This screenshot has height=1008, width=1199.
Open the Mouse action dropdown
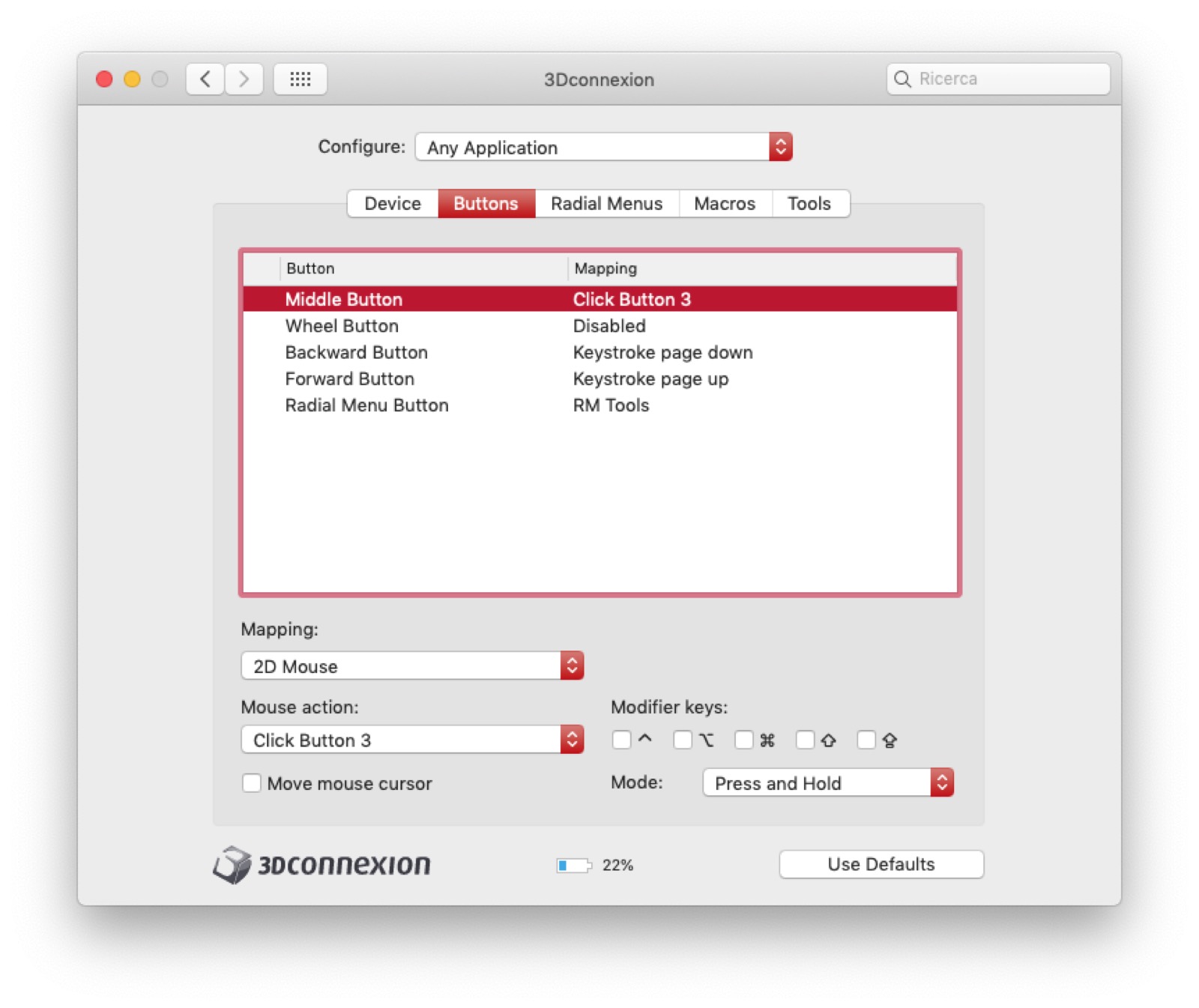click(412, 740)
